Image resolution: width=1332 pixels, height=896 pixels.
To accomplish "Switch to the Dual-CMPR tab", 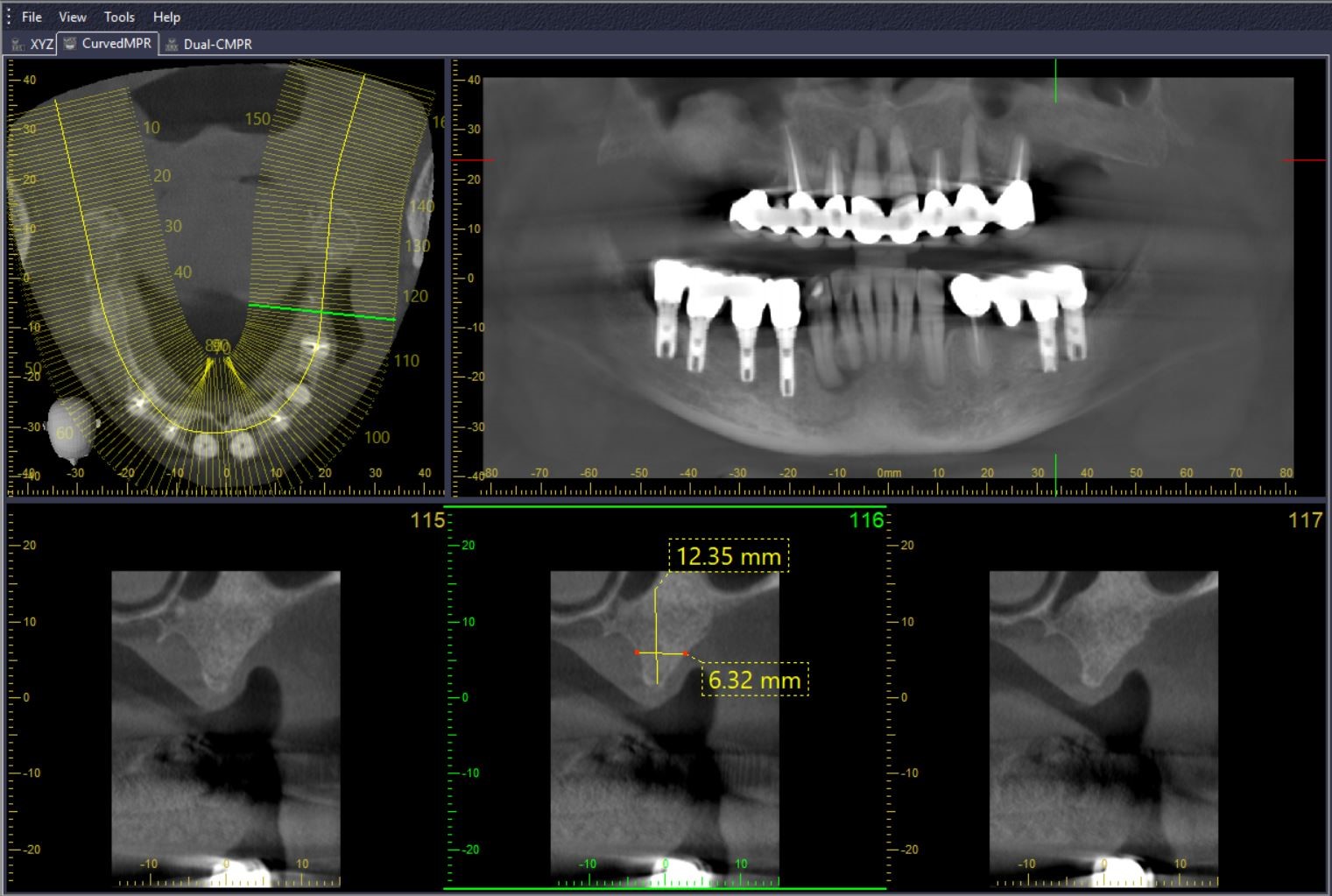I will (x=208, y=44).
